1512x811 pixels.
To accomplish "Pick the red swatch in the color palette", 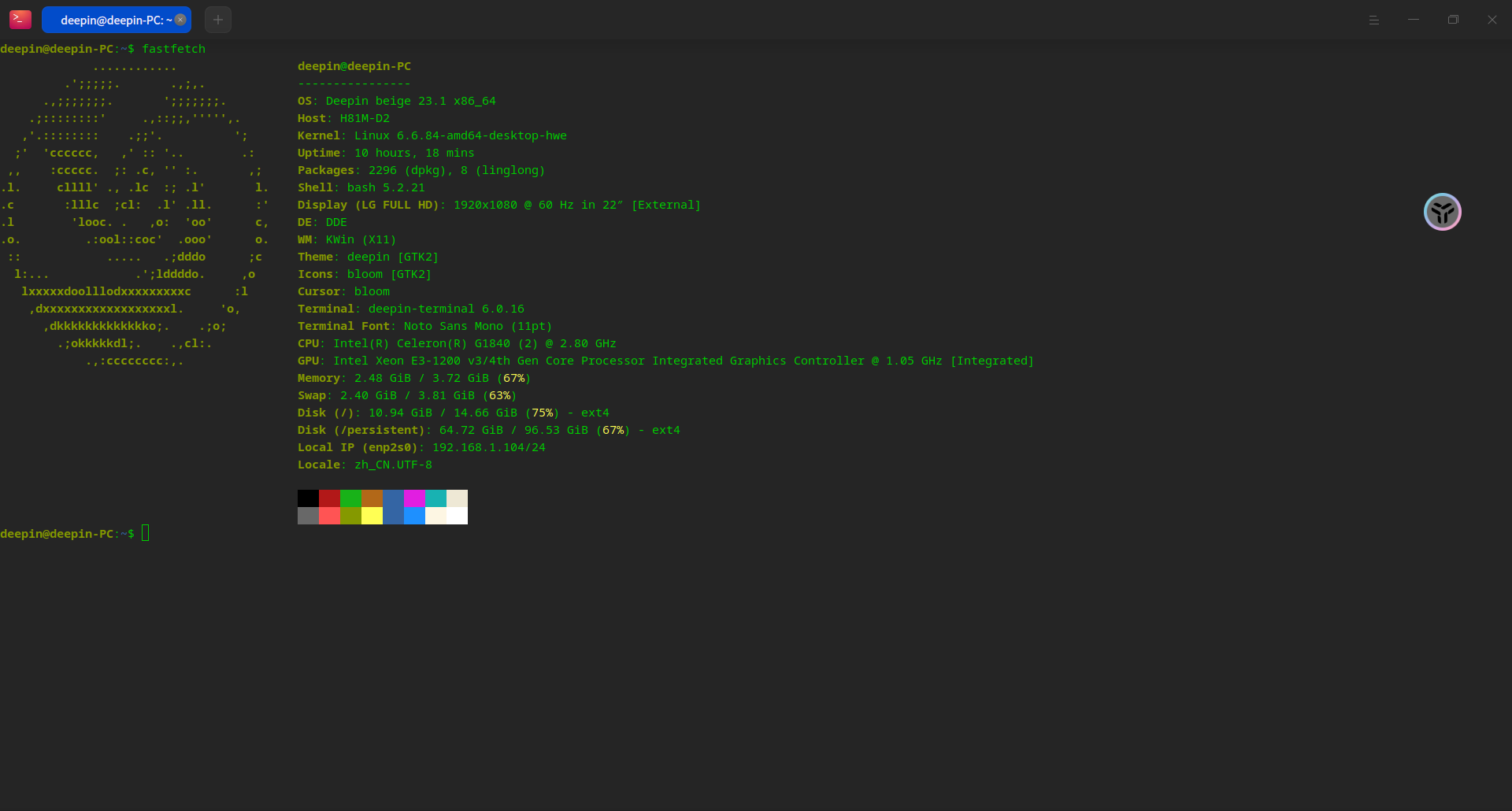I will tap(329, 498).
